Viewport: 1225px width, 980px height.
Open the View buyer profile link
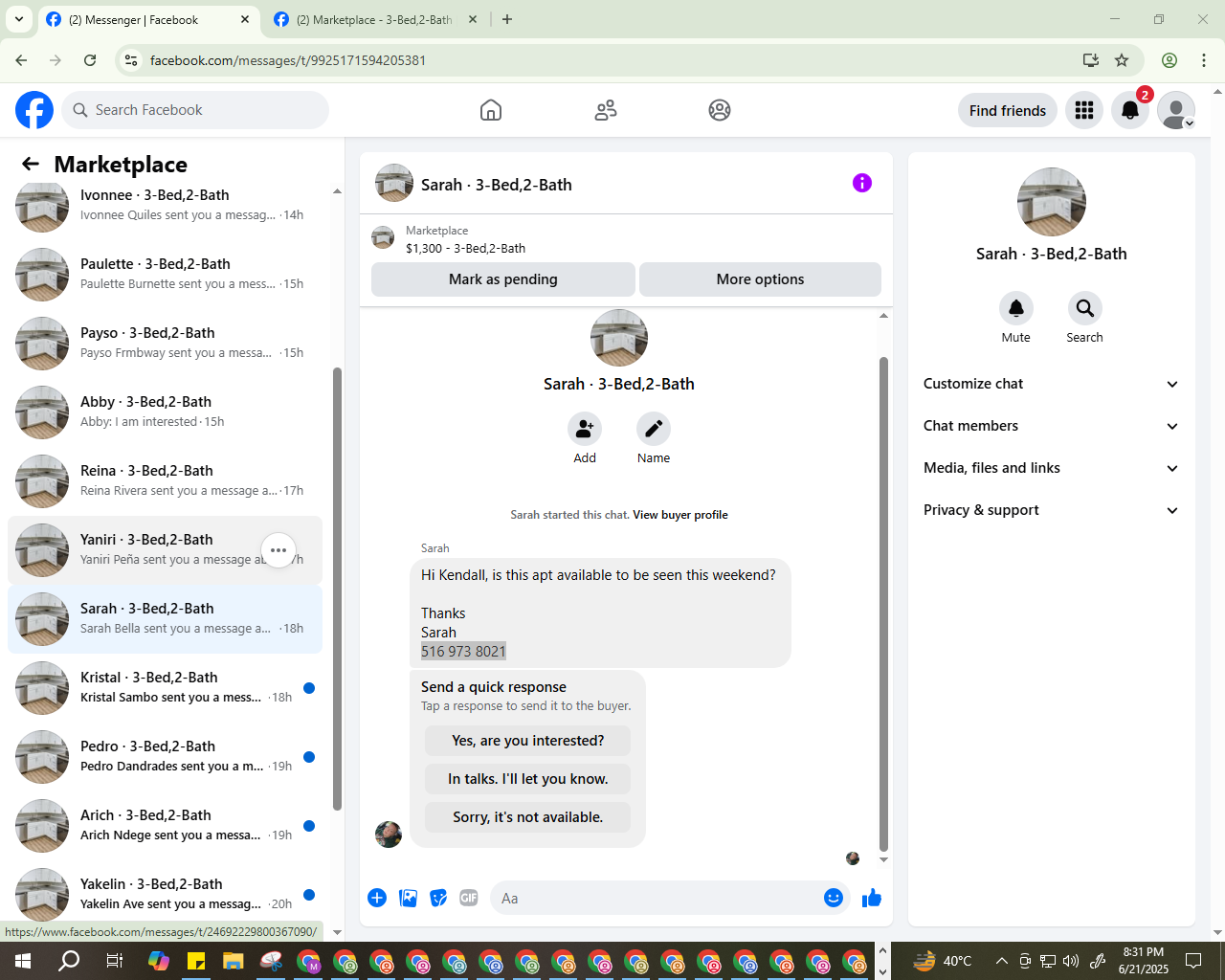(x=680, y=515)
